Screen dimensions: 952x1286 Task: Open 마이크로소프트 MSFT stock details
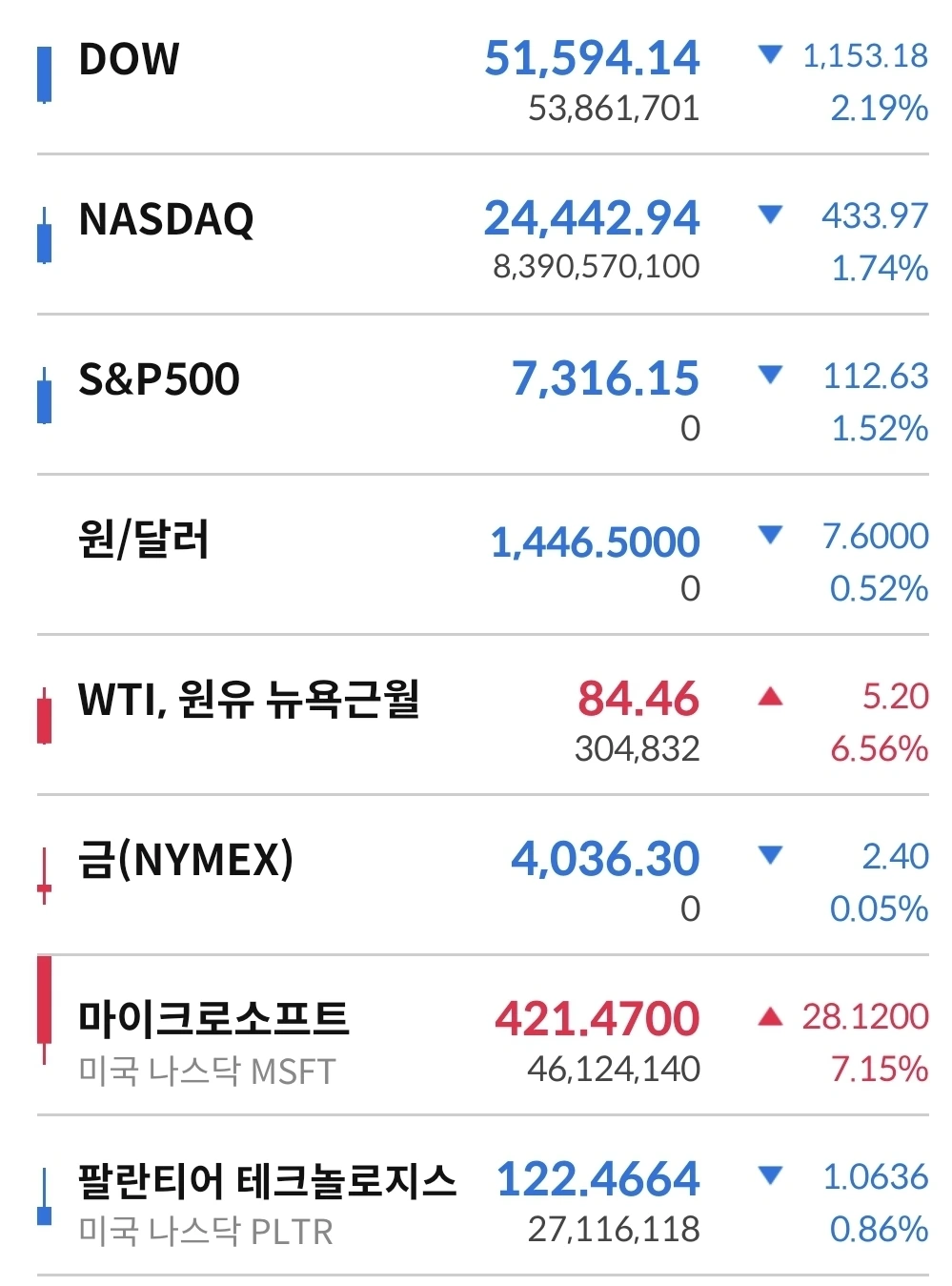point(483,1035)
